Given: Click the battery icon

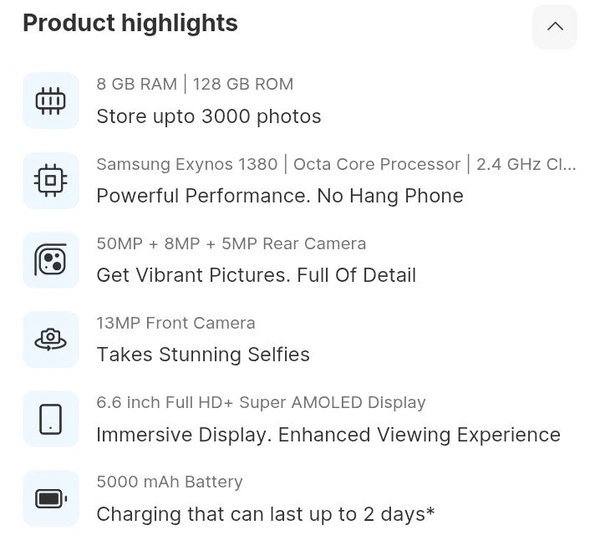Looking at the screenshot, I should pos(51,498).
